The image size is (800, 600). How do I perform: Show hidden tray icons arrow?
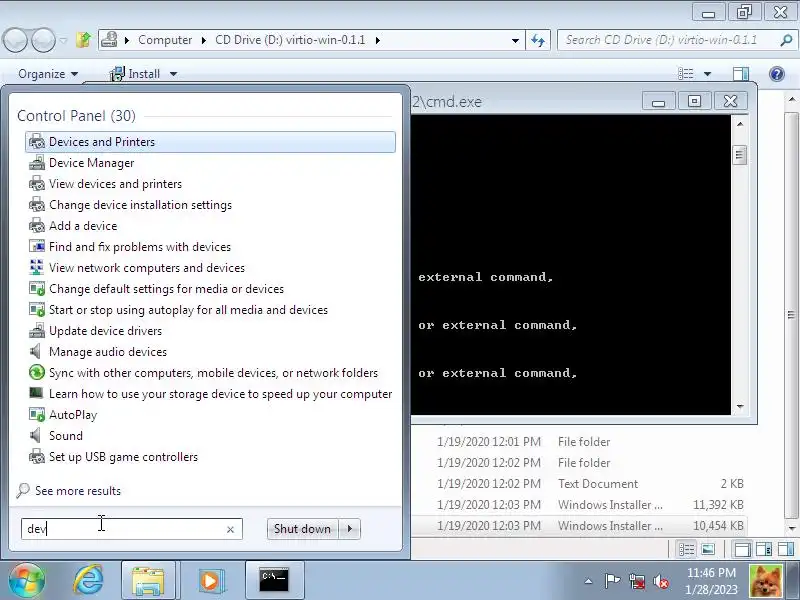pos(588,581)
